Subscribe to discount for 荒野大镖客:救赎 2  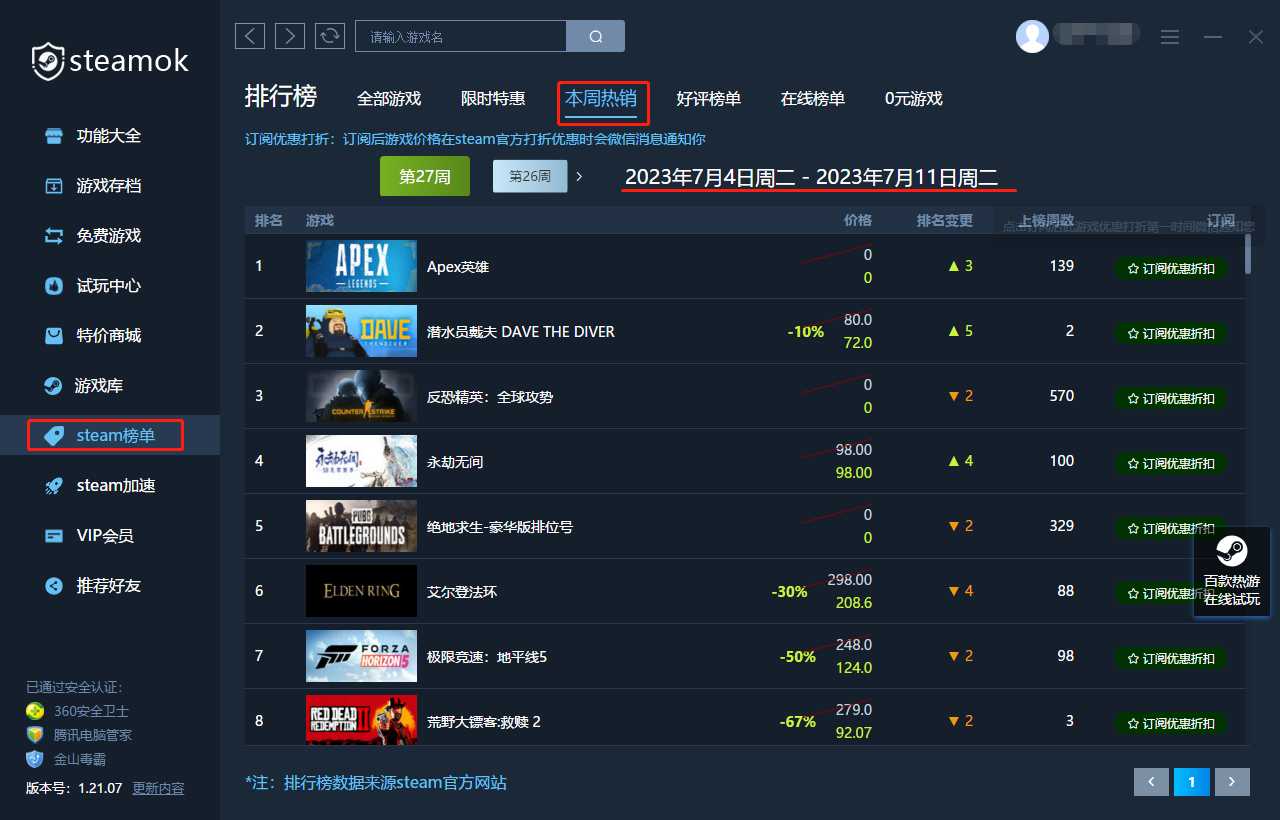(x=1171, y=723)
